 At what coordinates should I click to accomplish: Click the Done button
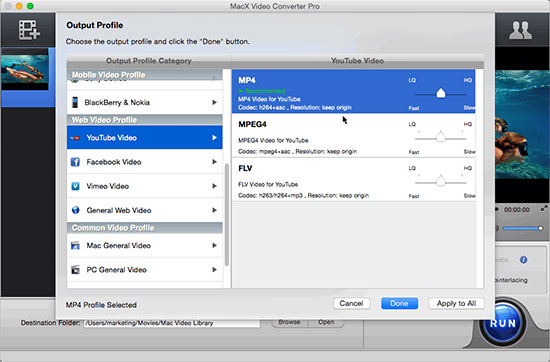click(399, 303)
